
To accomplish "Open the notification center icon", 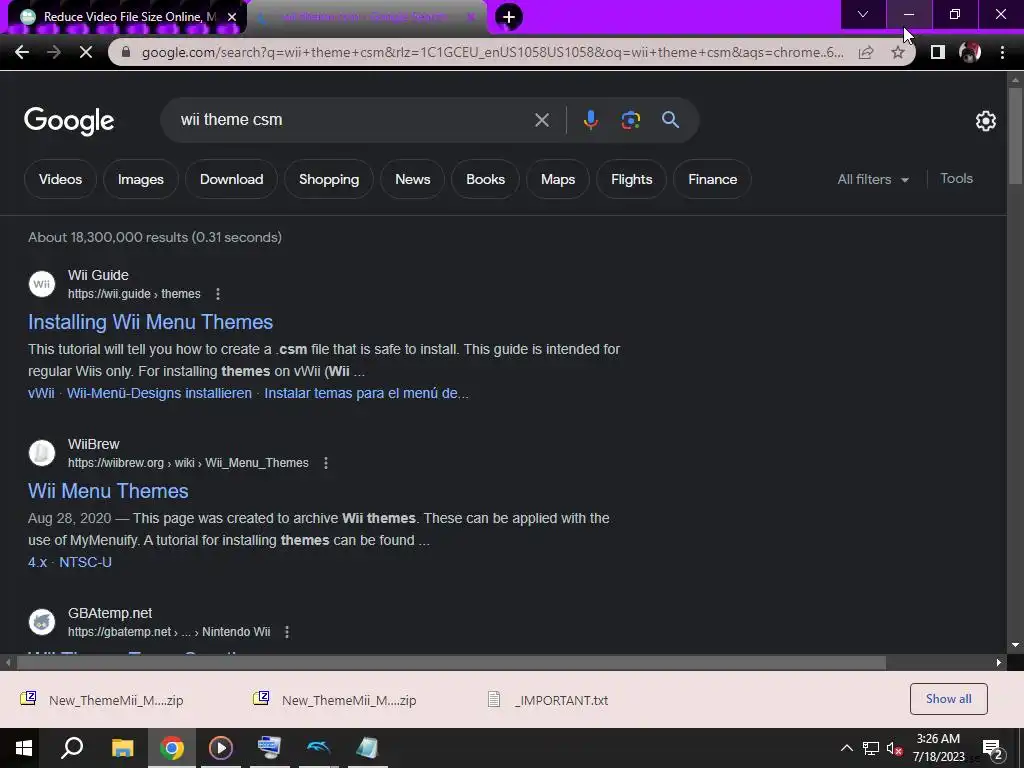I will point(993,748).
